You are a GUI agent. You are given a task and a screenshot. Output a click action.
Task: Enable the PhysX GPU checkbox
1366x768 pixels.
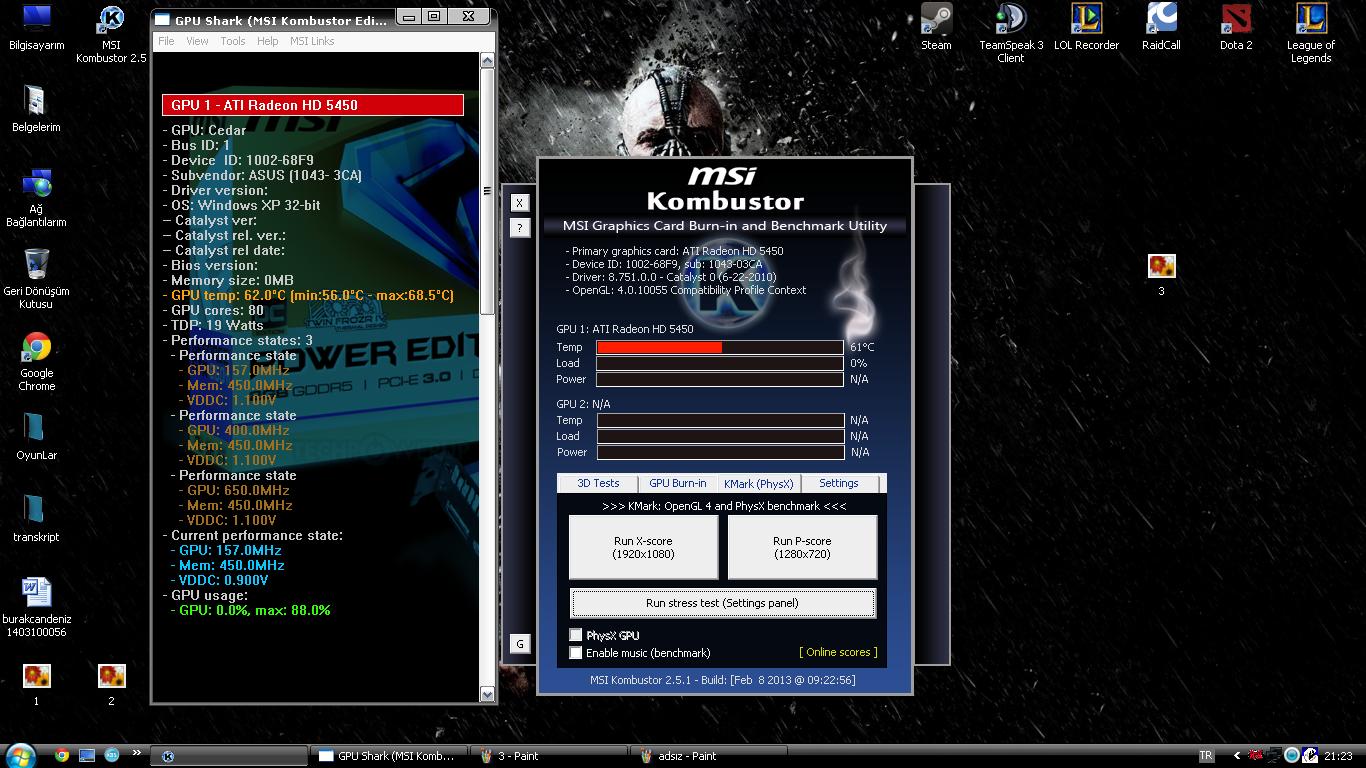576,635
